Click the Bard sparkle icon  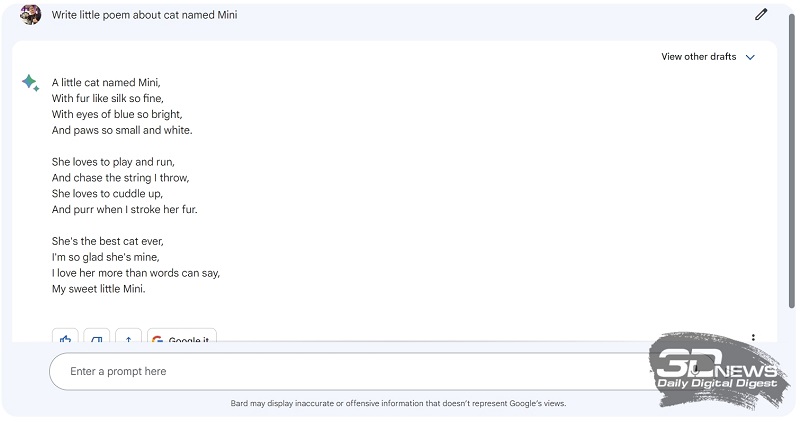click(x=31, y=82)
